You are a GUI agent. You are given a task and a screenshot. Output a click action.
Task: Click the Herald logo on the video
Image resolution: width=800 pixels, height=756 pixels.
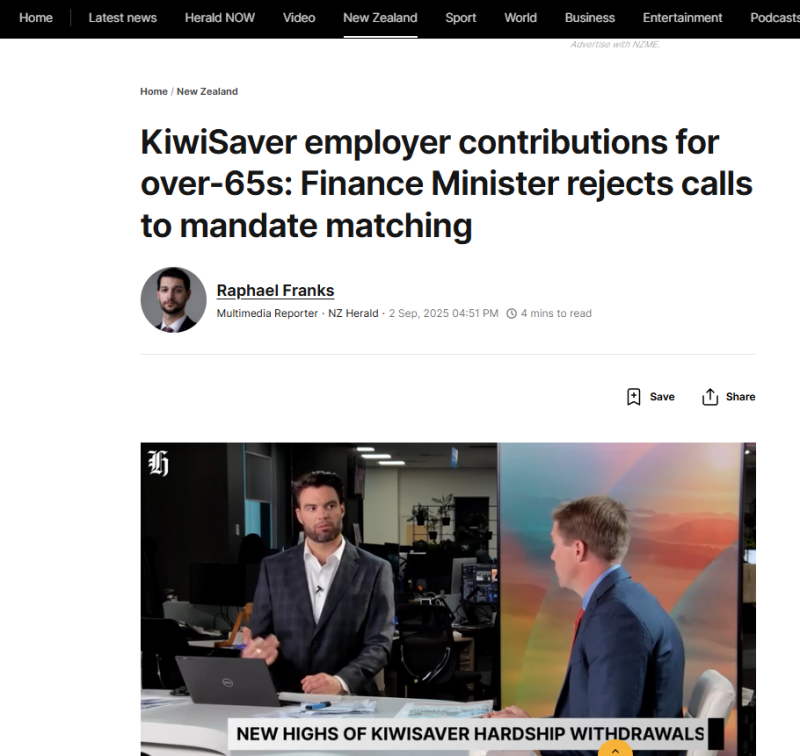click(158, 463)
